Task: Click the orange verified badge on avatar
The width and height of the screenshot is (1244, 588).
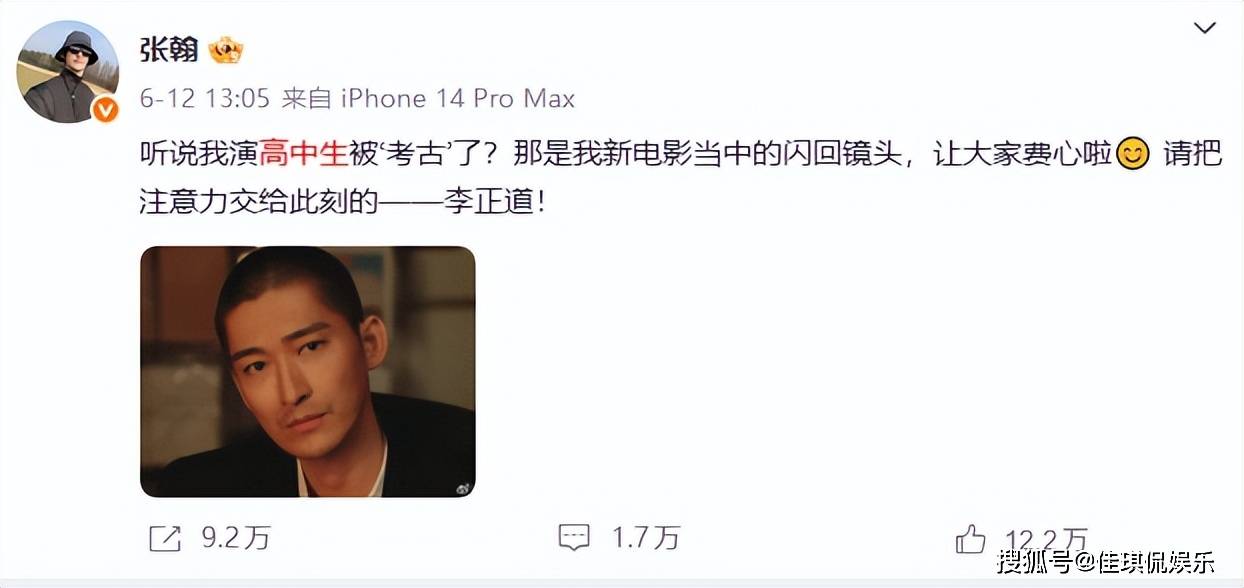Action: click(x=105, y=110)
